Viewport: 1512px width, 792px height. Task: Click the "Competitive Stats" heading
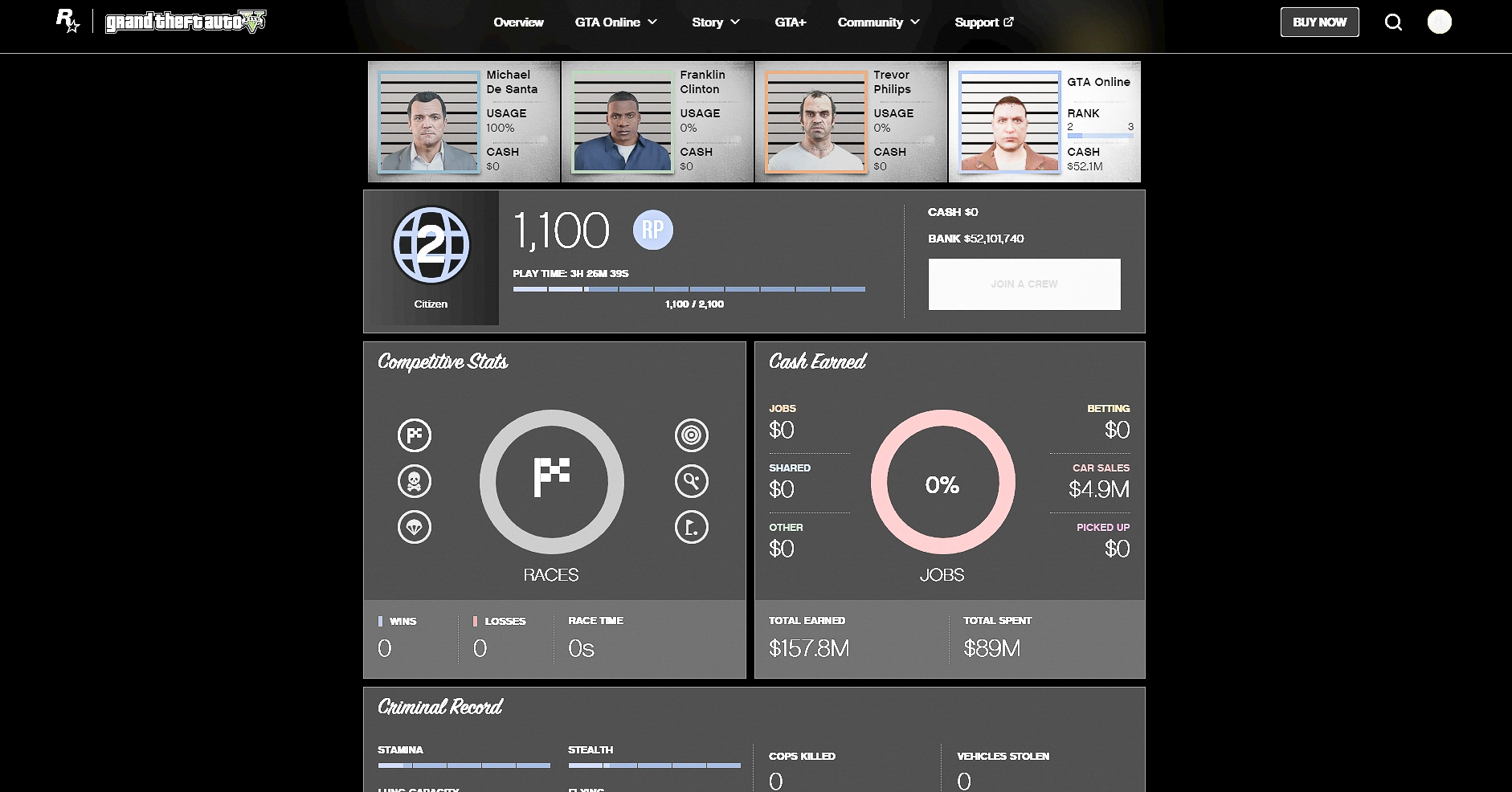[x=443, y=362]
